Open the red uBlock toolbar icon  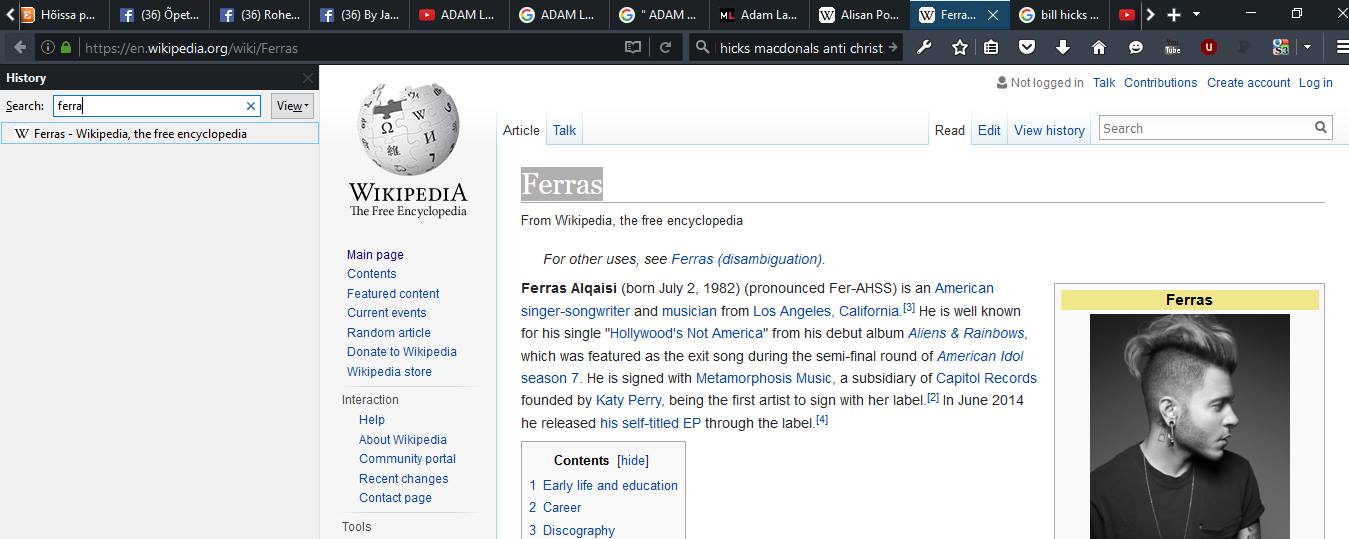[1208, 47]
